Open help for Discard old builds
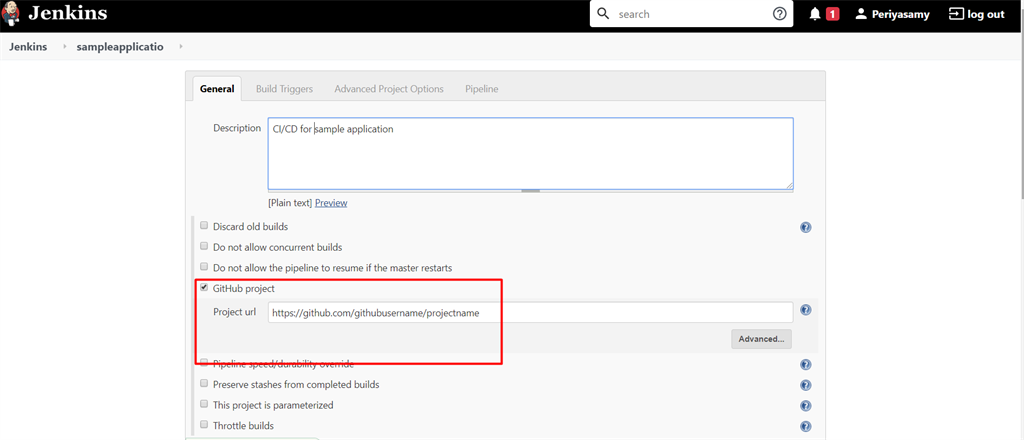Screen dimensions: 1024x440 (x=805, y=227)
